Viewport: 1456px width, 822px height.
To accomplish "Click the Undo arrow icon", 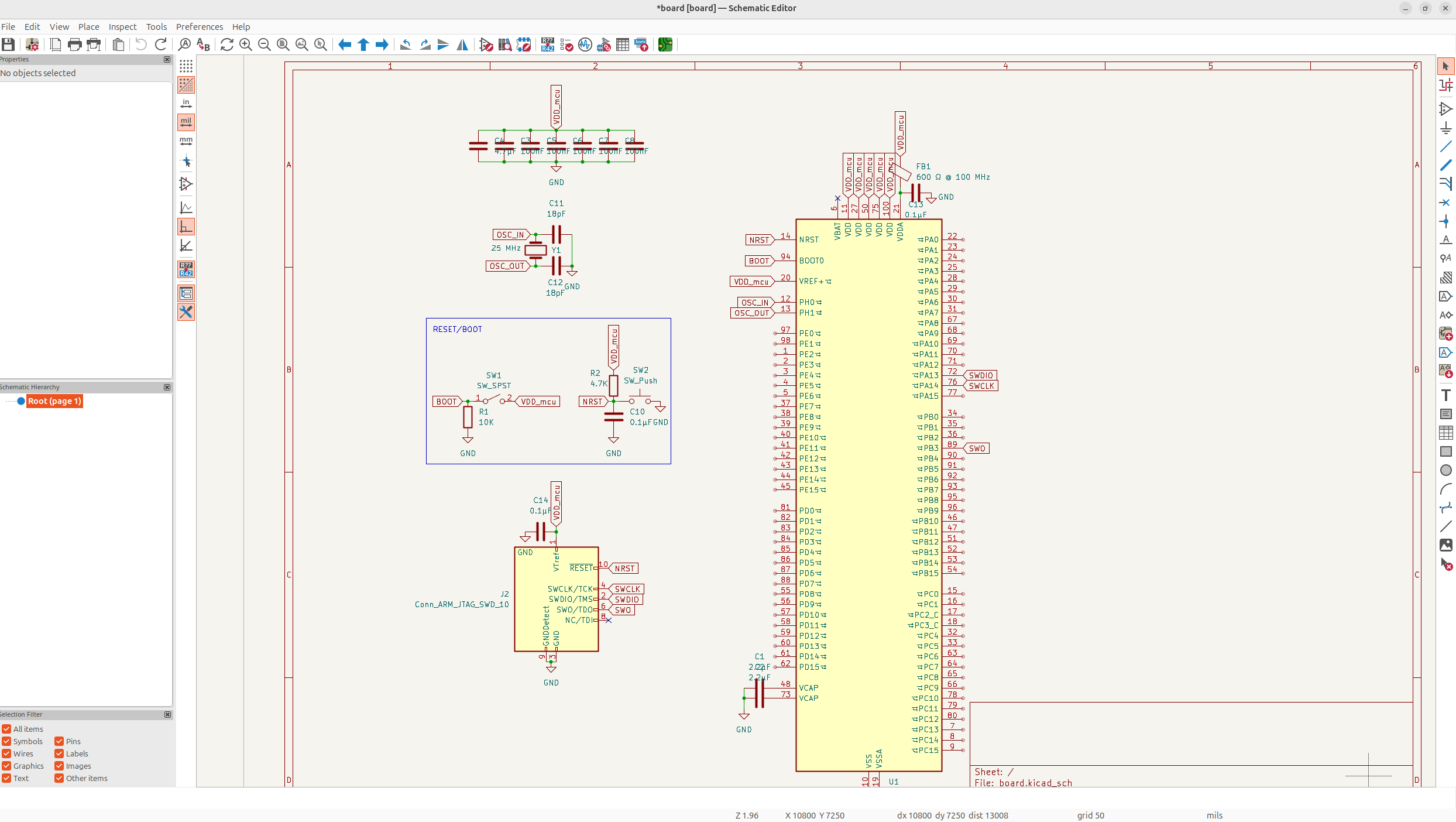I will [141, 44].
